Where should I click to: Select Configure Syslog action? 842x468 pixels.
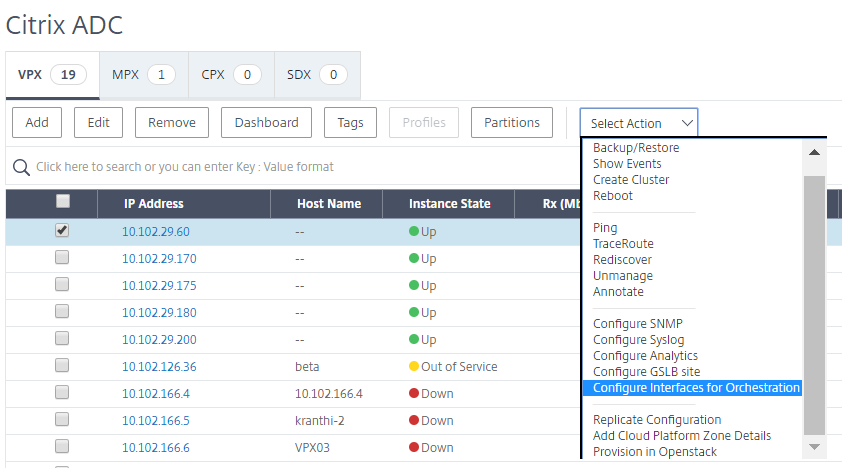coord(638,340)
